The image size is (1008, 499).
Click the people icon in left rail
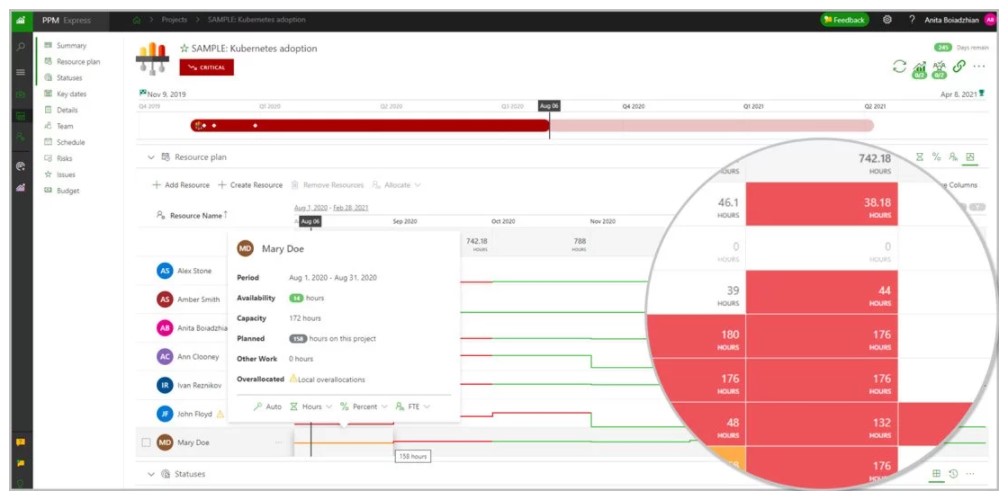coord(21,136)
